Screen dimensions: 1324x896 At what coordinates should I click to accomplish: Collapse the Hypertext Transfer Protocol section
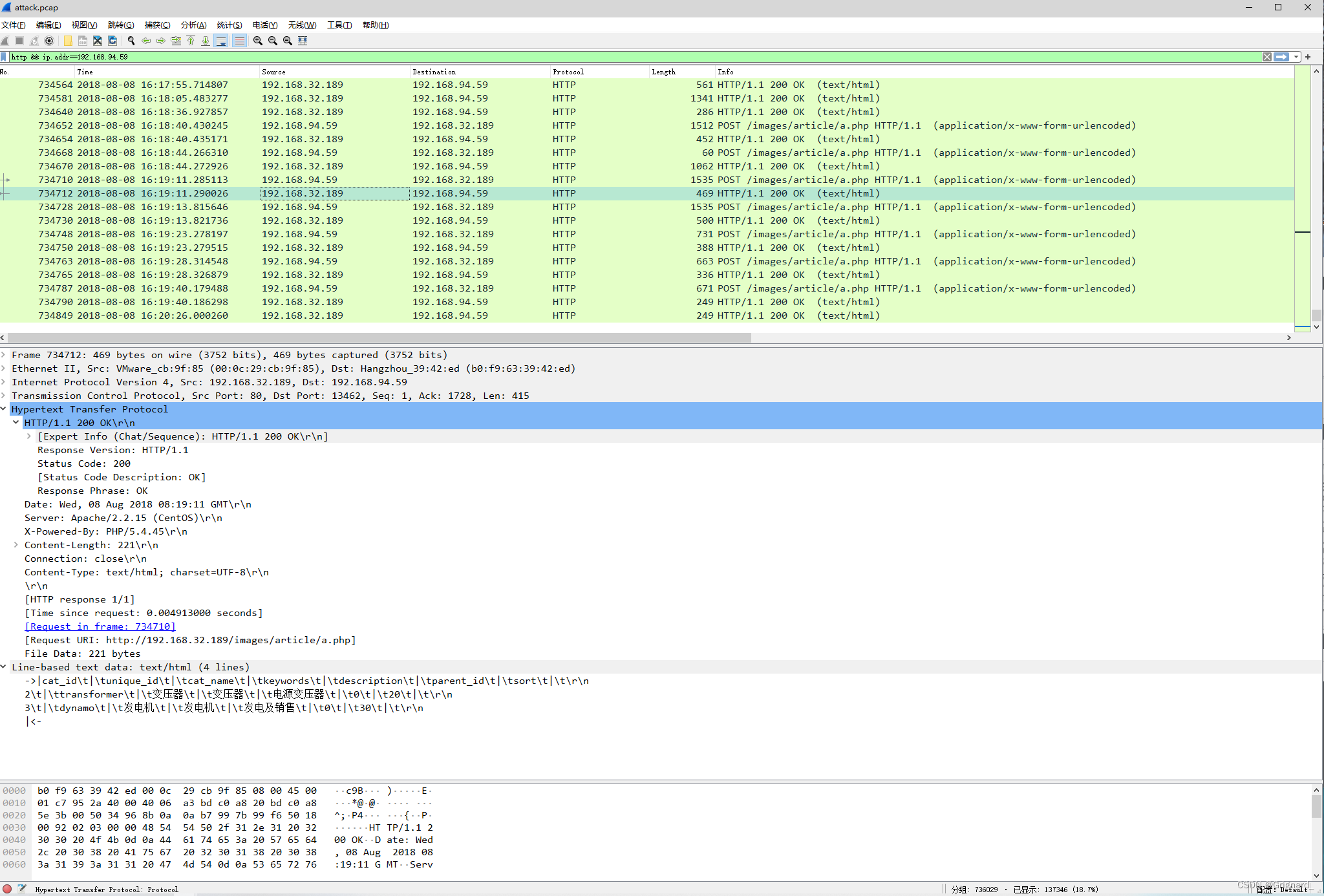[4, 409]
